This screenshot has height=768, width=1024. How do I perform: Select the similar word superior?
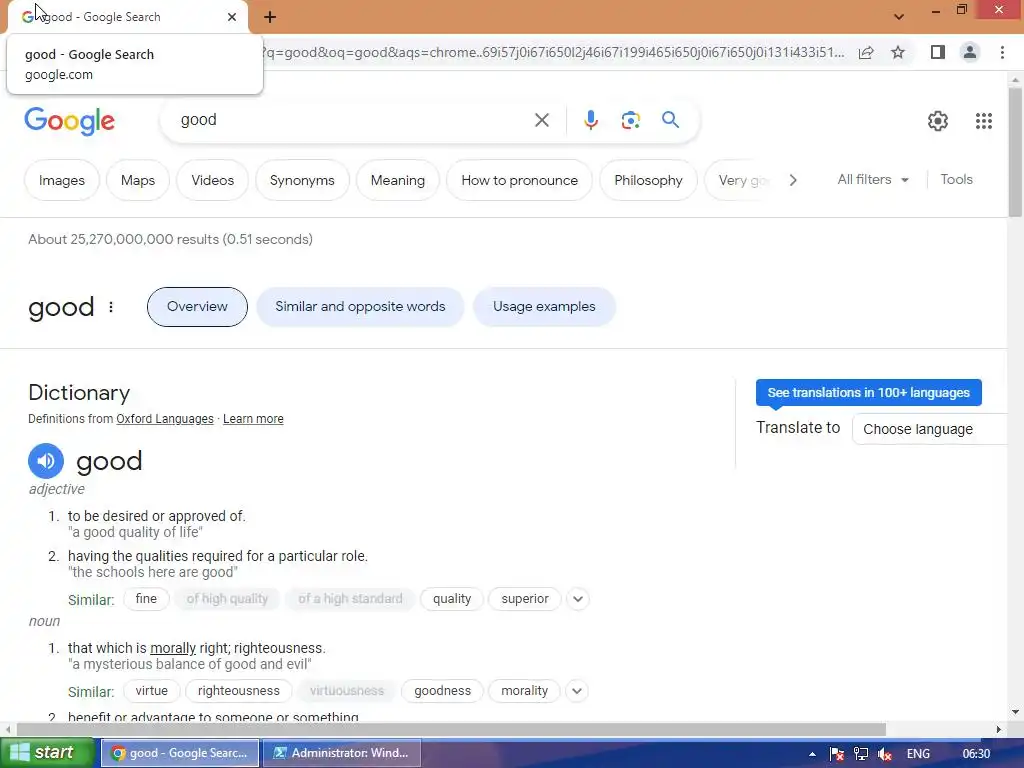point(524,599)
